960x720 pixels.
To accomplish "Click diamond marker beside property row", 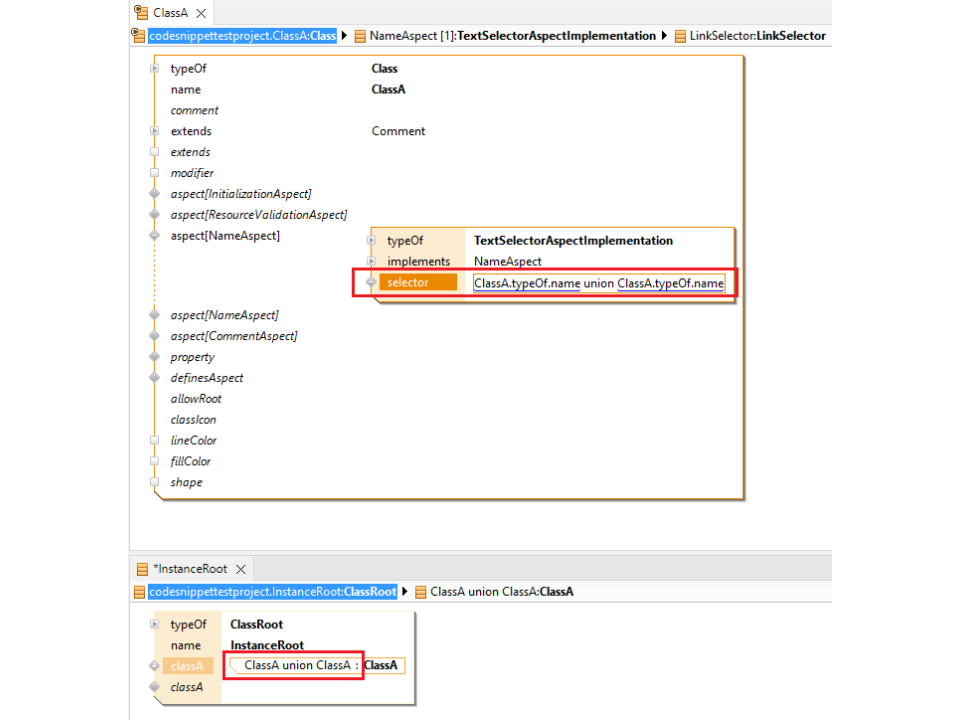I will pos(154,357).
